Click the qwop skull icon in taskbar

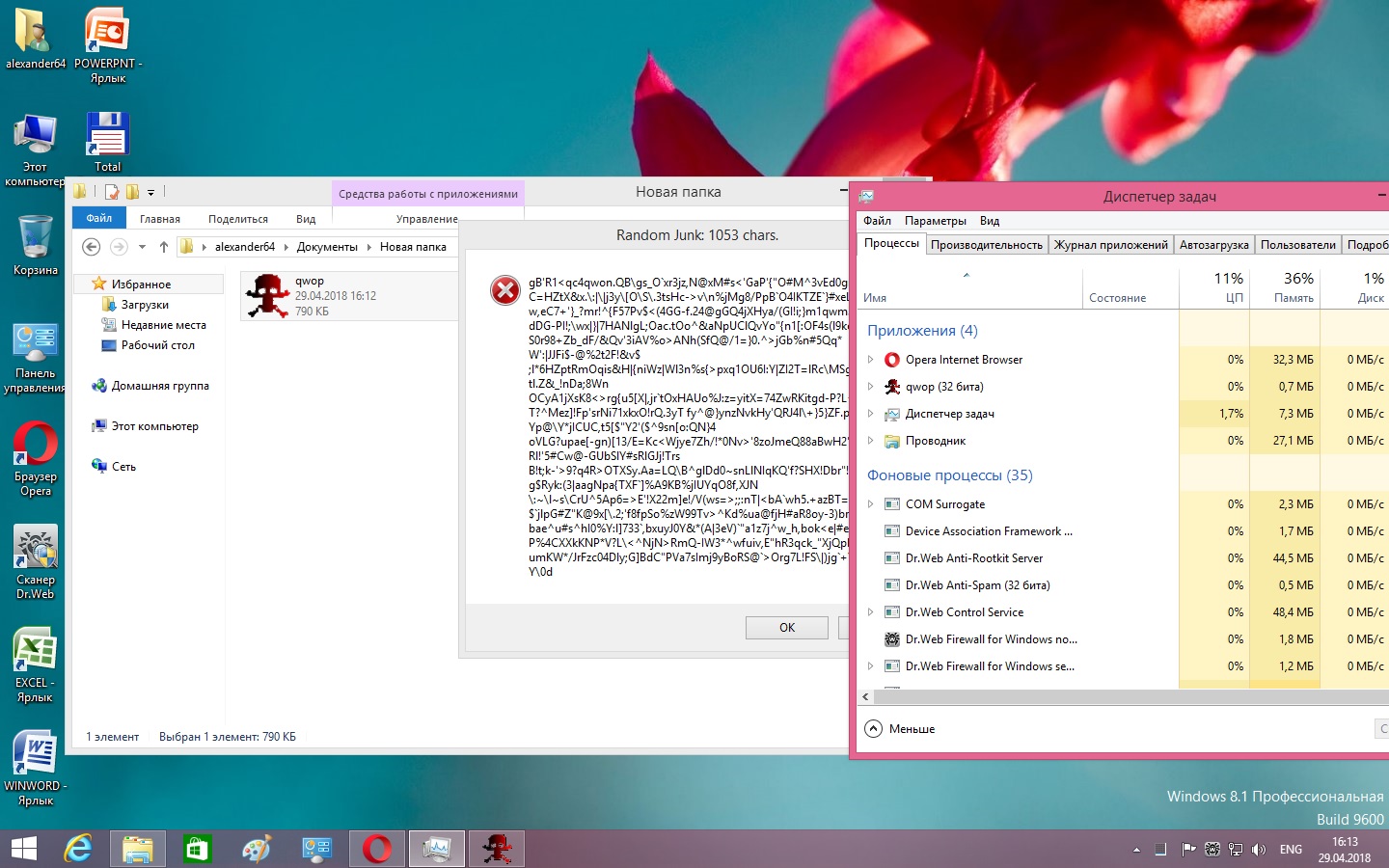point(497,849)
